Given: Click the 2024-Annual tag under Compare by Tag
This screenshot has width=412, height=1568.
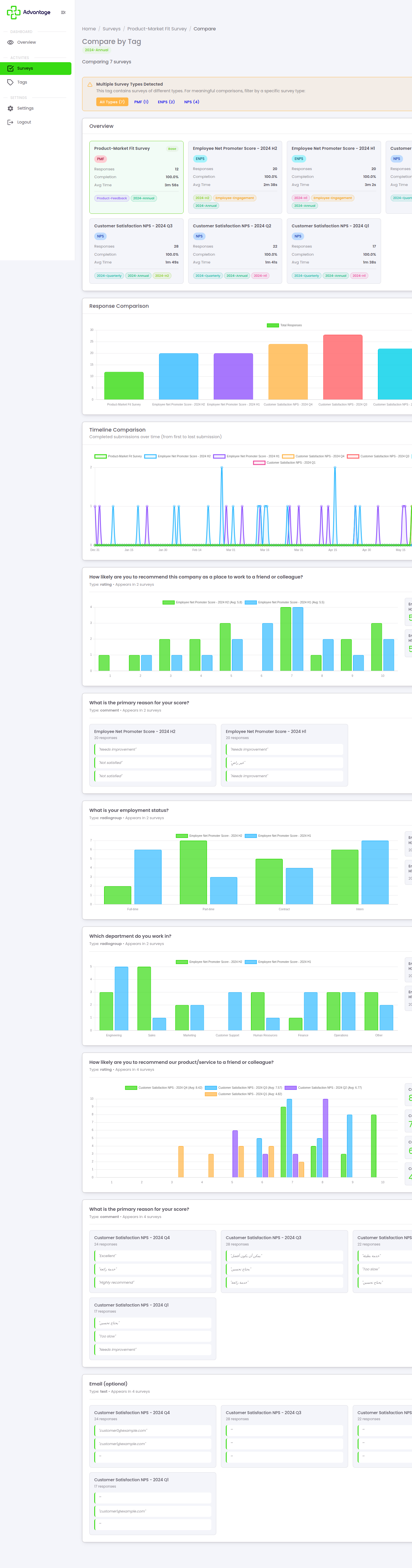Looking at the screenshot, I should tap(97, 50).
